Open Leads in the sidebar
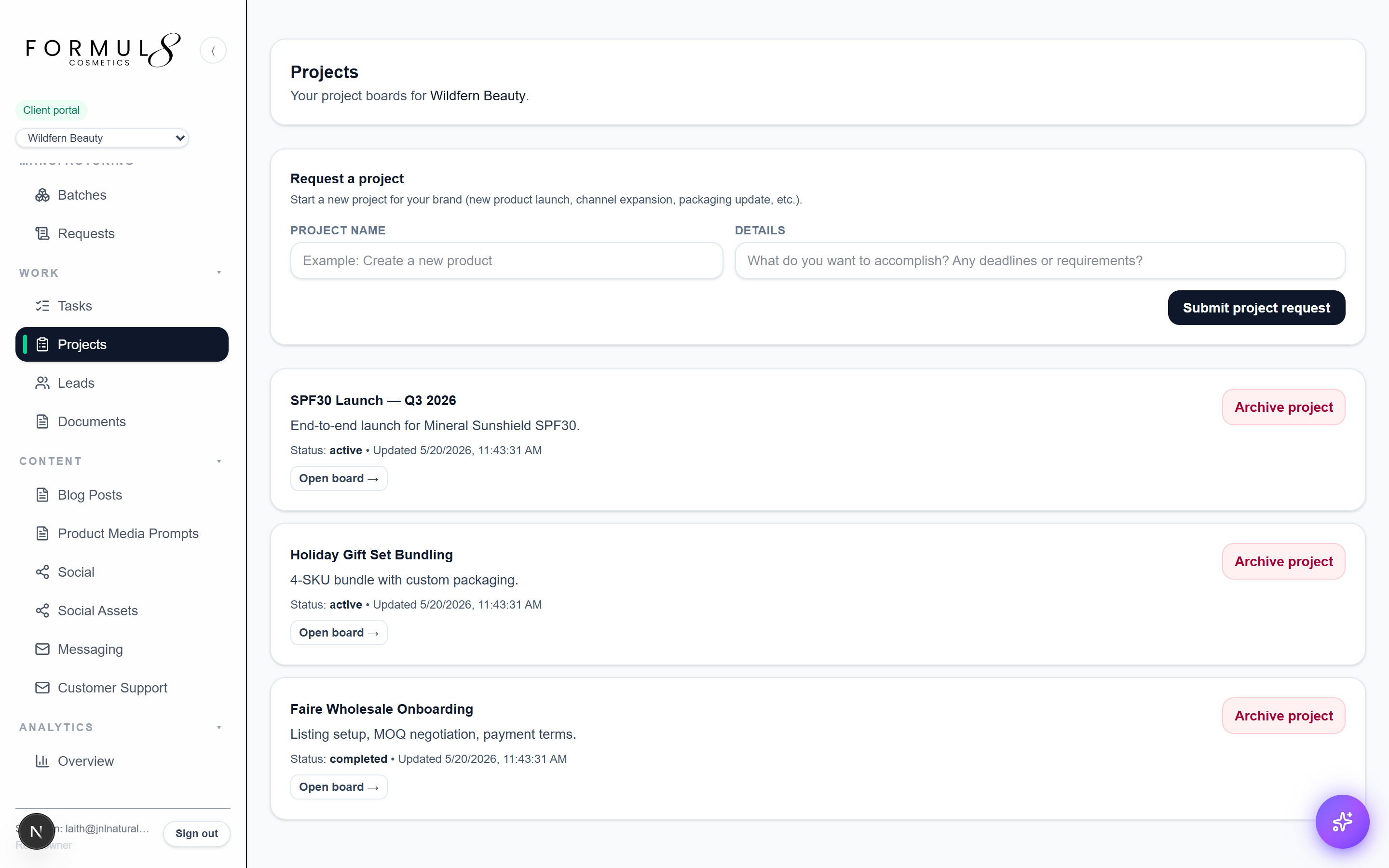The height and width of the screenshot is (868, 1389). pyautogui.click(x=122, y=383)
